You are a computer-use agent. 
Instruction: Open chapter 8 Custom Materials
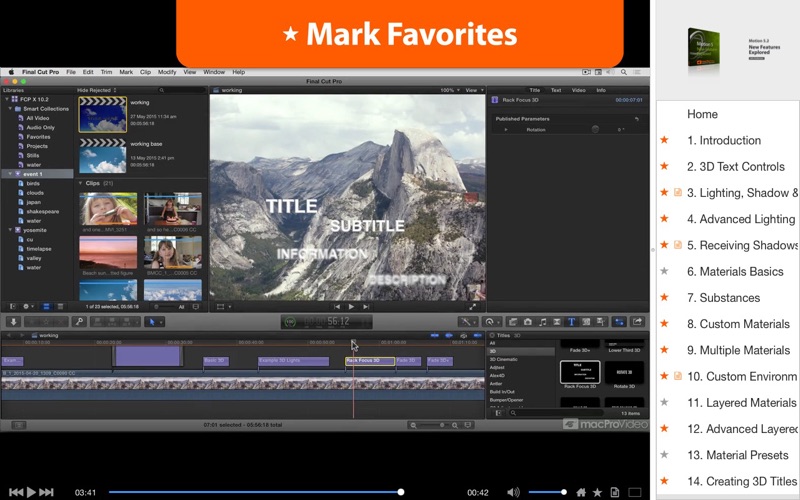tap(738, 323)
